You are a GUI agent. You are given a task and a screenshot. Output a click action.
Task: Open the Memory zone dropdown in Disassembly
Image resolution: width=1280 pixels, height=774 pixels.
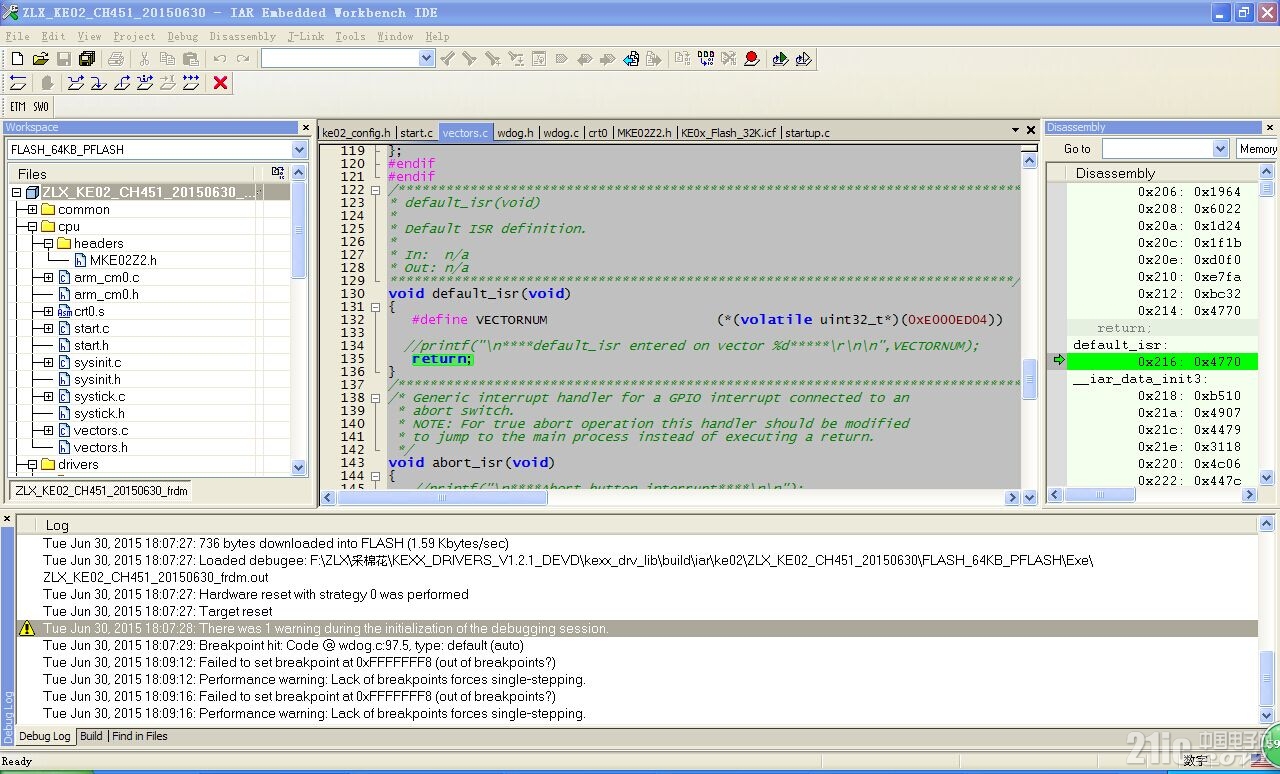tap(1258, 149)
